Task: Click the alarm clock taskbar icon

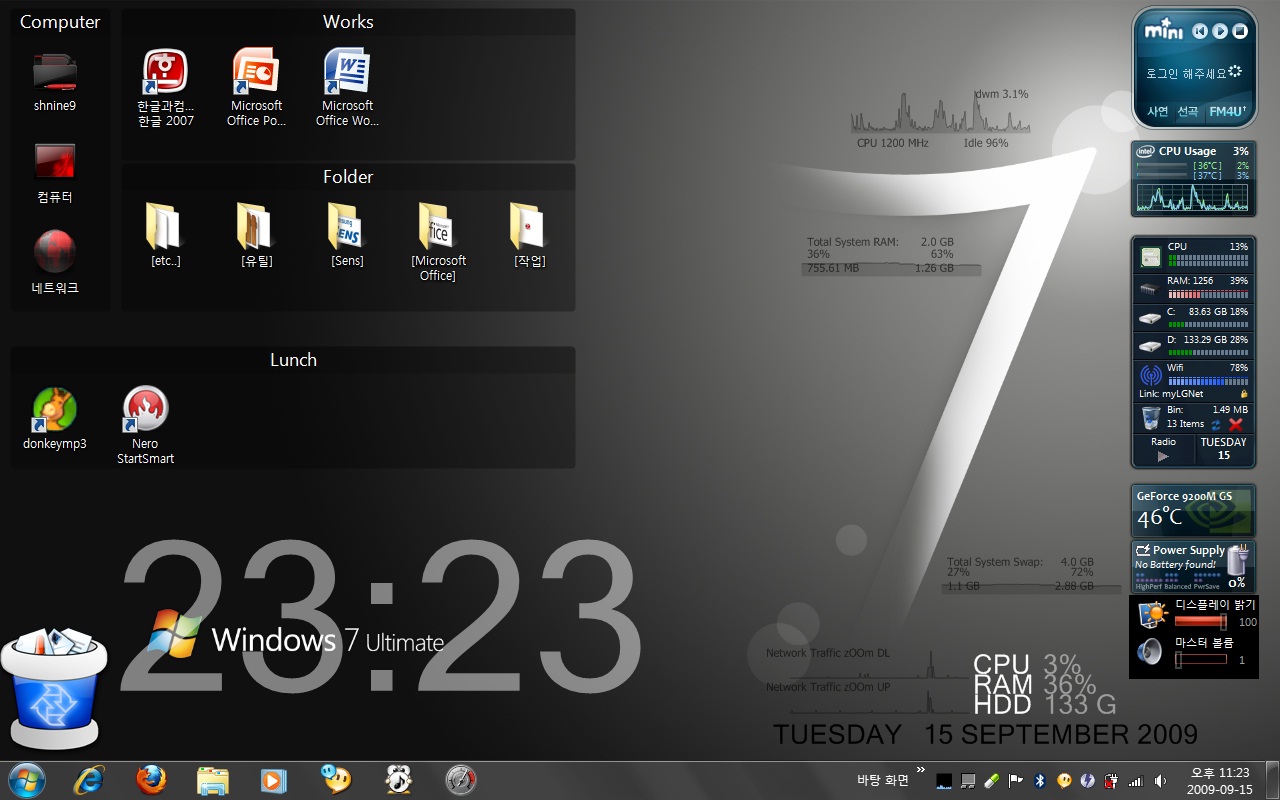Action: pos(399,780)
